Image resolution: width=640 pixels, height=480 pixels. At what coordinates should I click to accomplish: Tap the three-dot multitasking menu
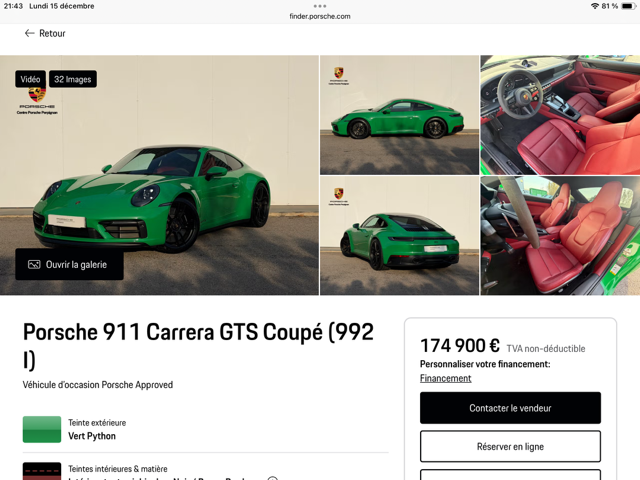tap(320, 6)
